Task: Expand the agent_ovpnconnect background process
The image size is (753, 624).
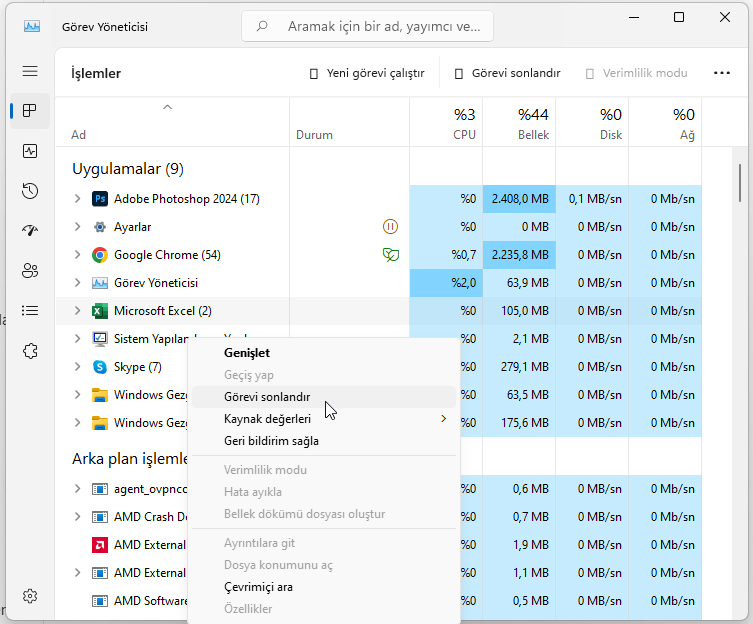Action: (x=77, y=489)
